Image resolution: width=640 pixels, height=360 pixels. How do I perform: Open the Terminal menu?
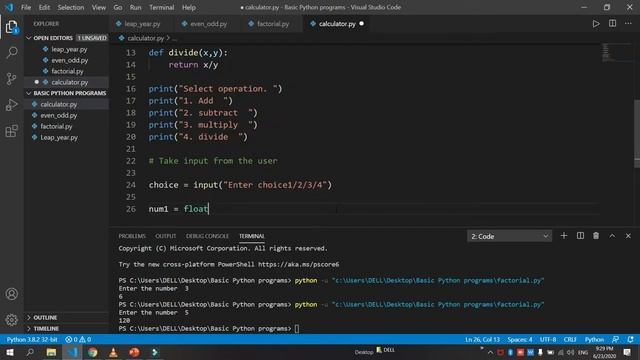coord(161,7)
